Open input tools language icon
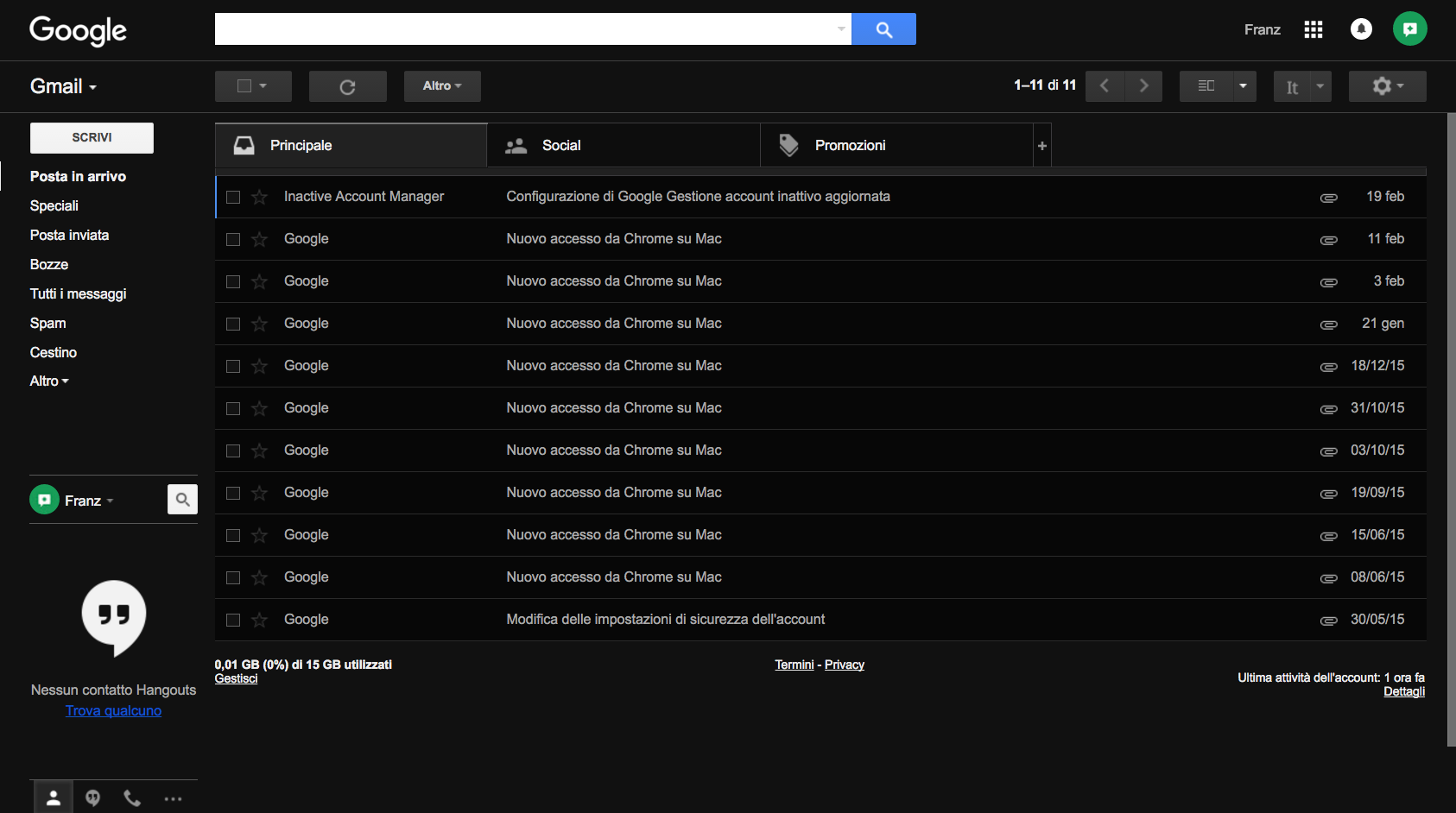The image size is (1456, 813). (x=1292, y=86)
